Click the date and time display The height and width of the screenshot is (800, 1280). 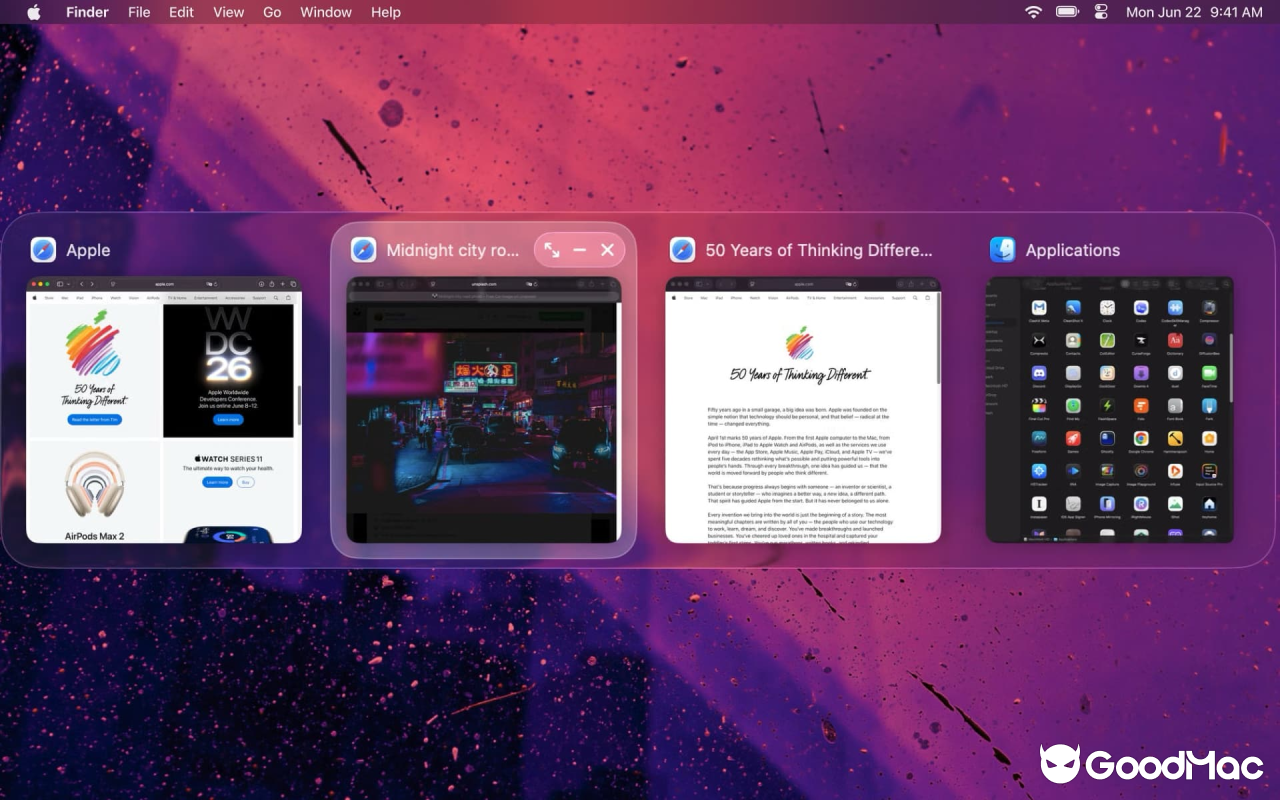(x=1194, y=12)
